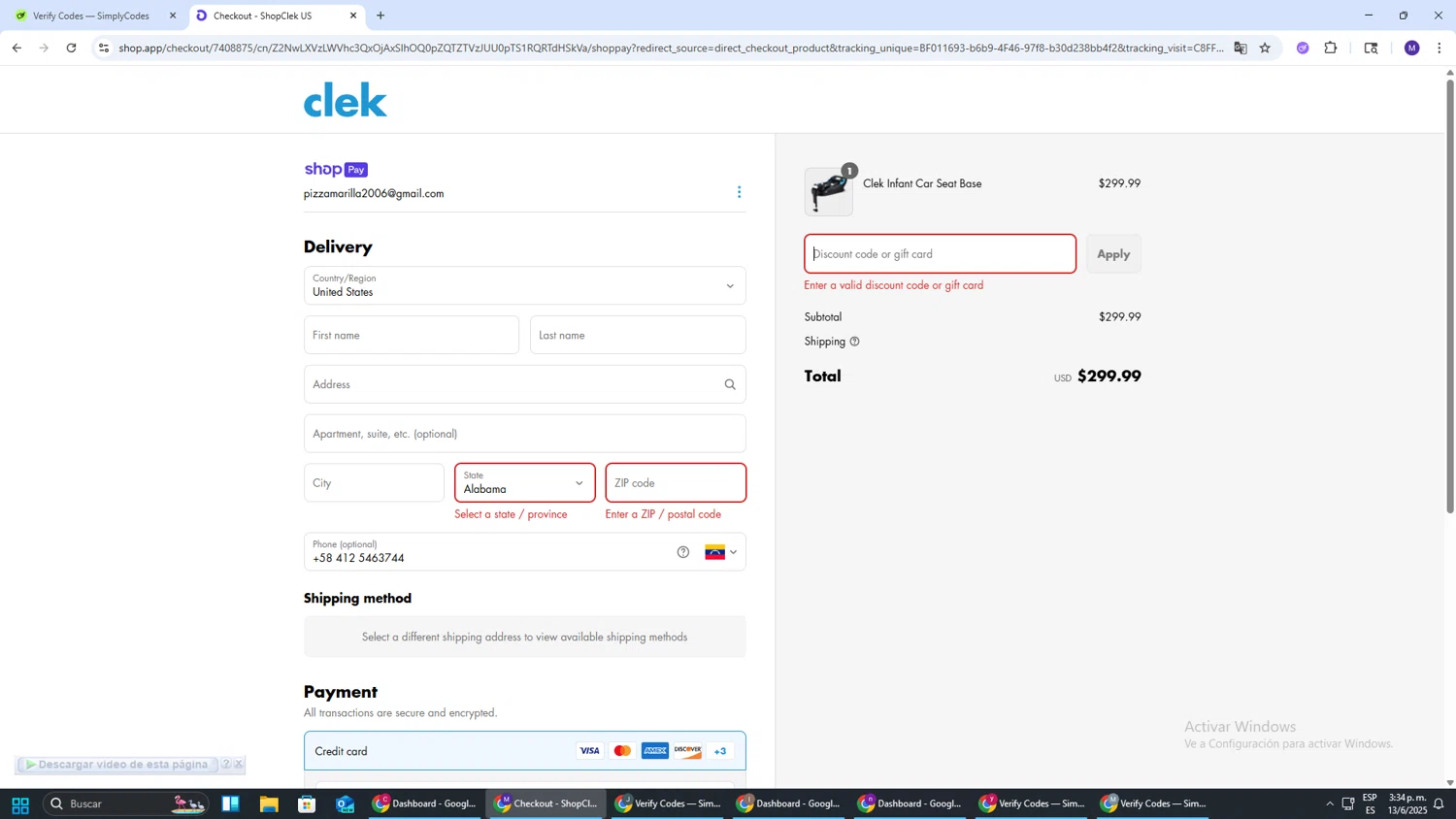Go back using browser back arrow
The width and height of the screenshot is (1456, 819).
(17, 48)
